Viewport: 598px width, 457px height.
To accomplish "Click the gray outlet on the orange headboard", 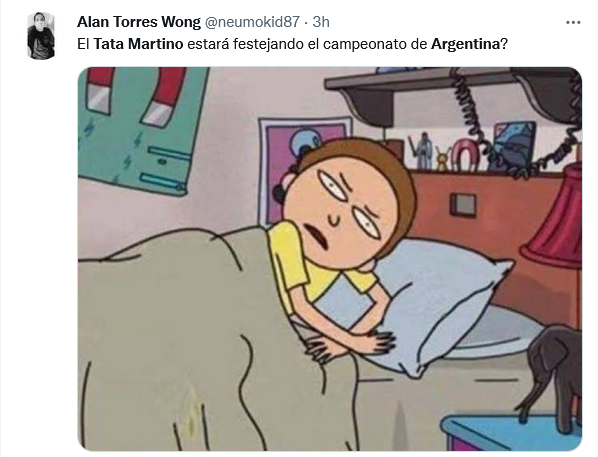I will [463, 205].
